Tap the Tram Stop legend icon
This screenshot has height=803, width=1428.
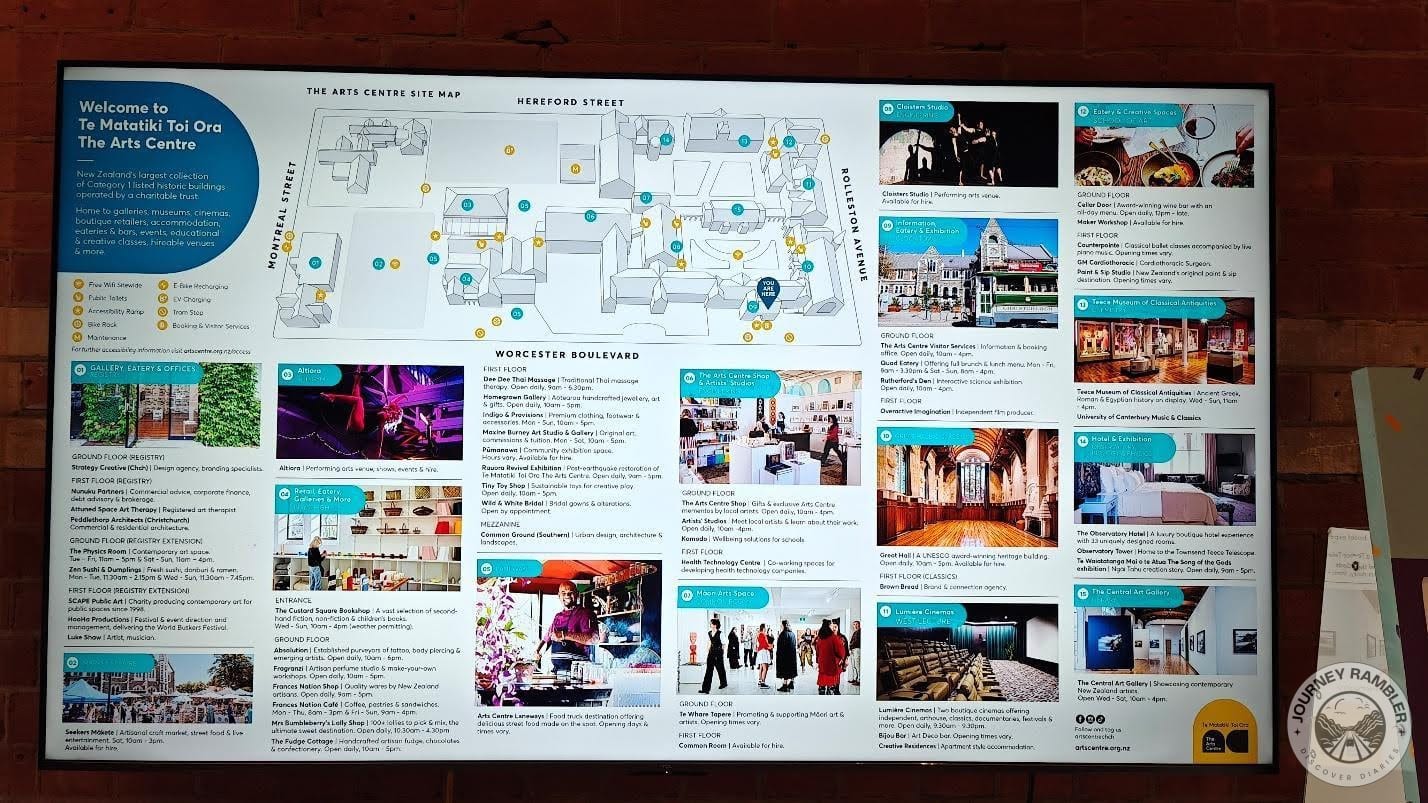[x=162, y=312]
